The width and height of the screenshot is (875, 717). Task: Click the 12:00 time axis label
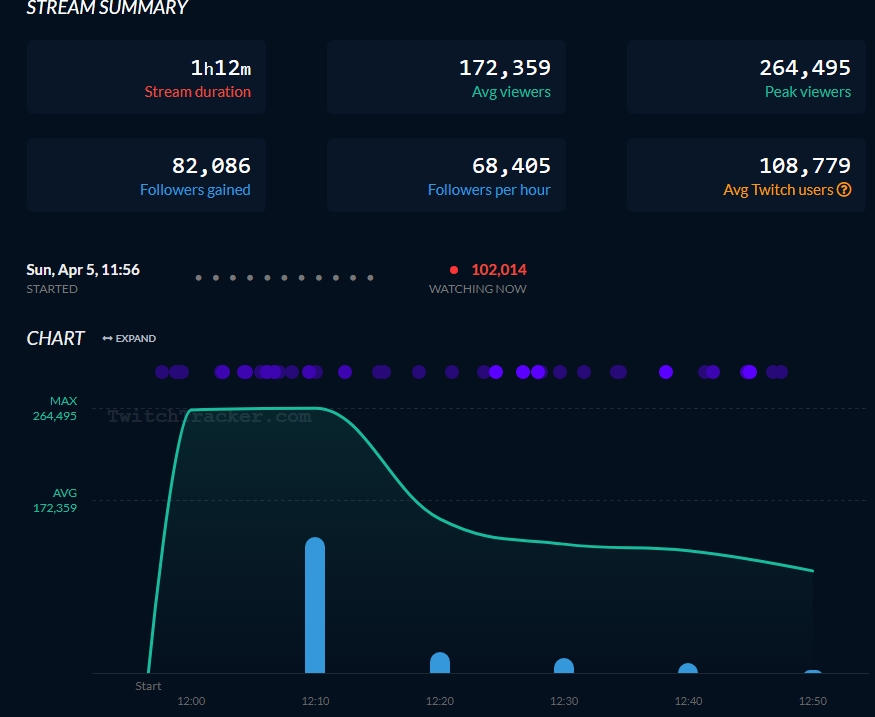(191, 701)
